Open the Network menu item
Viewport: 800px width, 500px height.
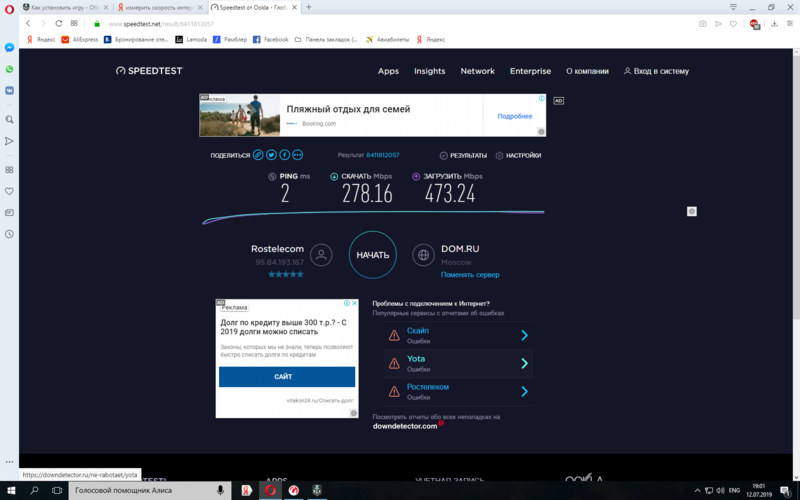pyautogui.click(x=478, y=71)
